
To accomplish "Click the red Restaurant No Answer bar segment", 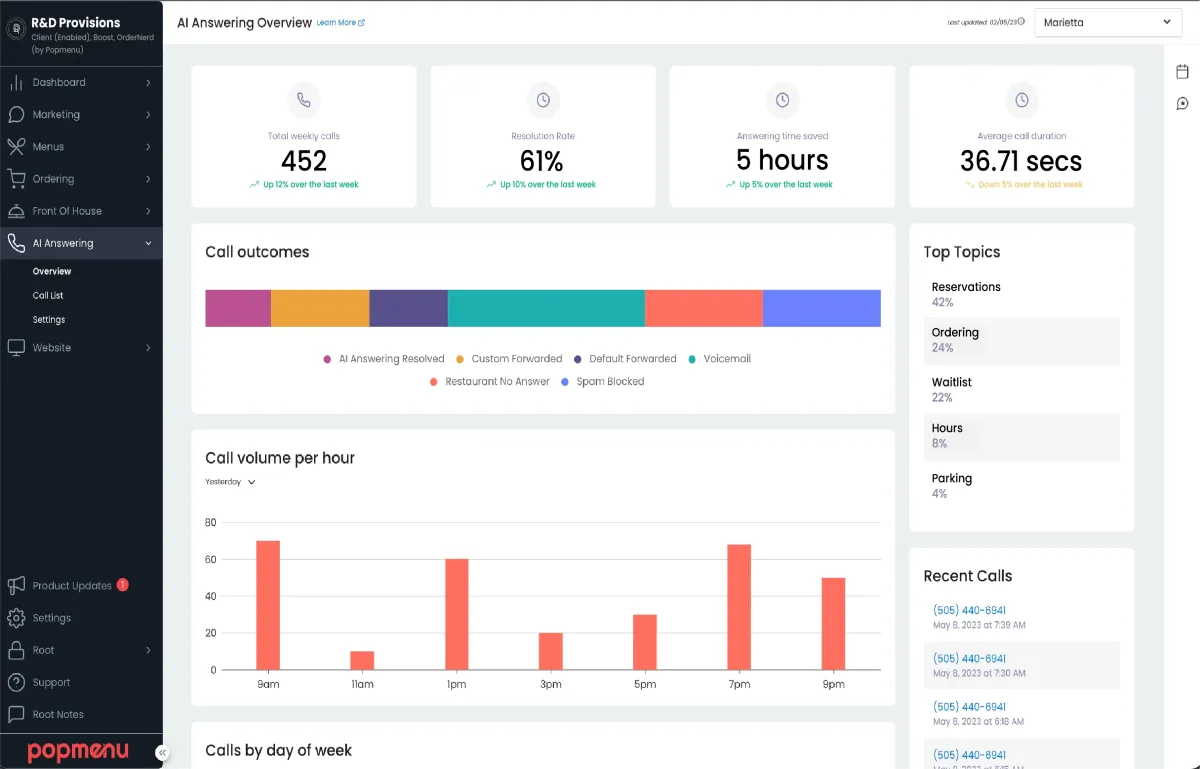I will tap(704, 308).
